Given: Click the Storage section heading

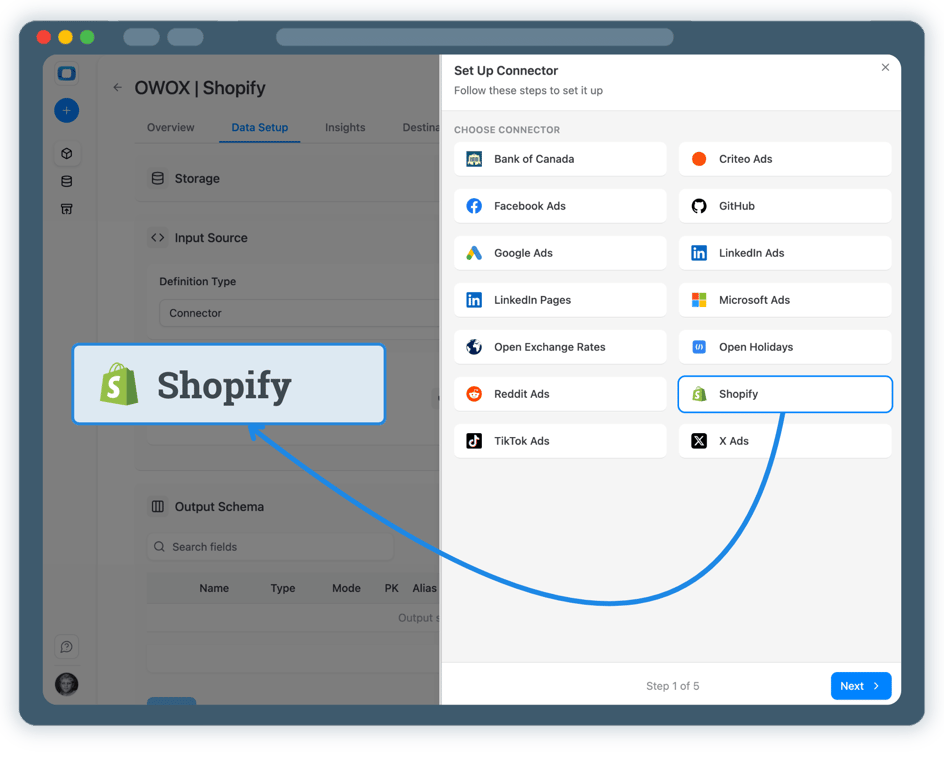Looking at the screenshot, I should coord(197,178).
